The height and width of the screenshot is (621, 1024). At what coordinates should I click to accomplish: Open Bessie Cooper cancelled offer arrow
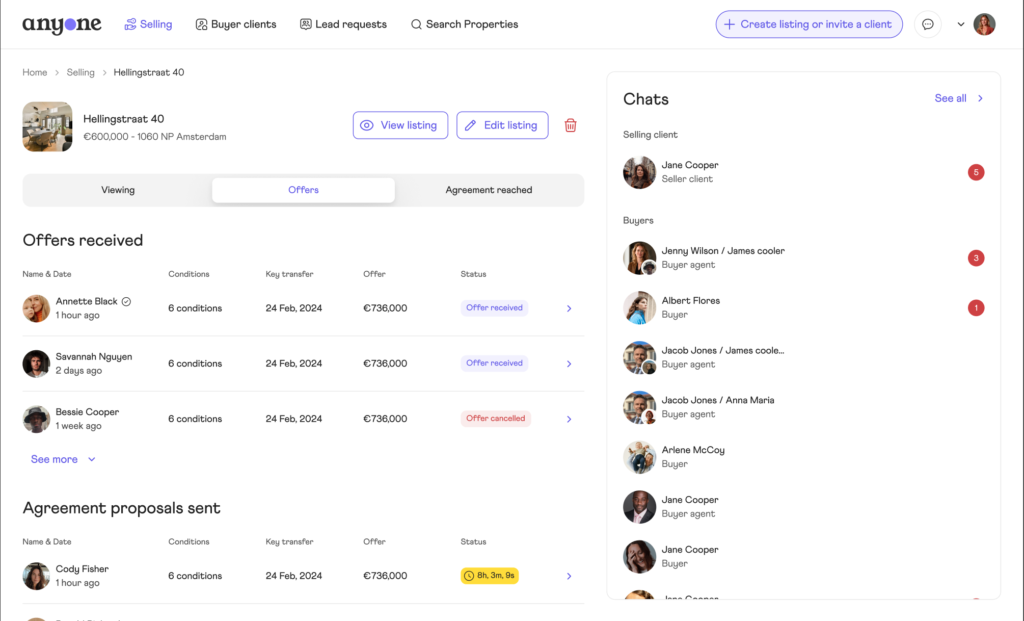(x=569, y=419)
